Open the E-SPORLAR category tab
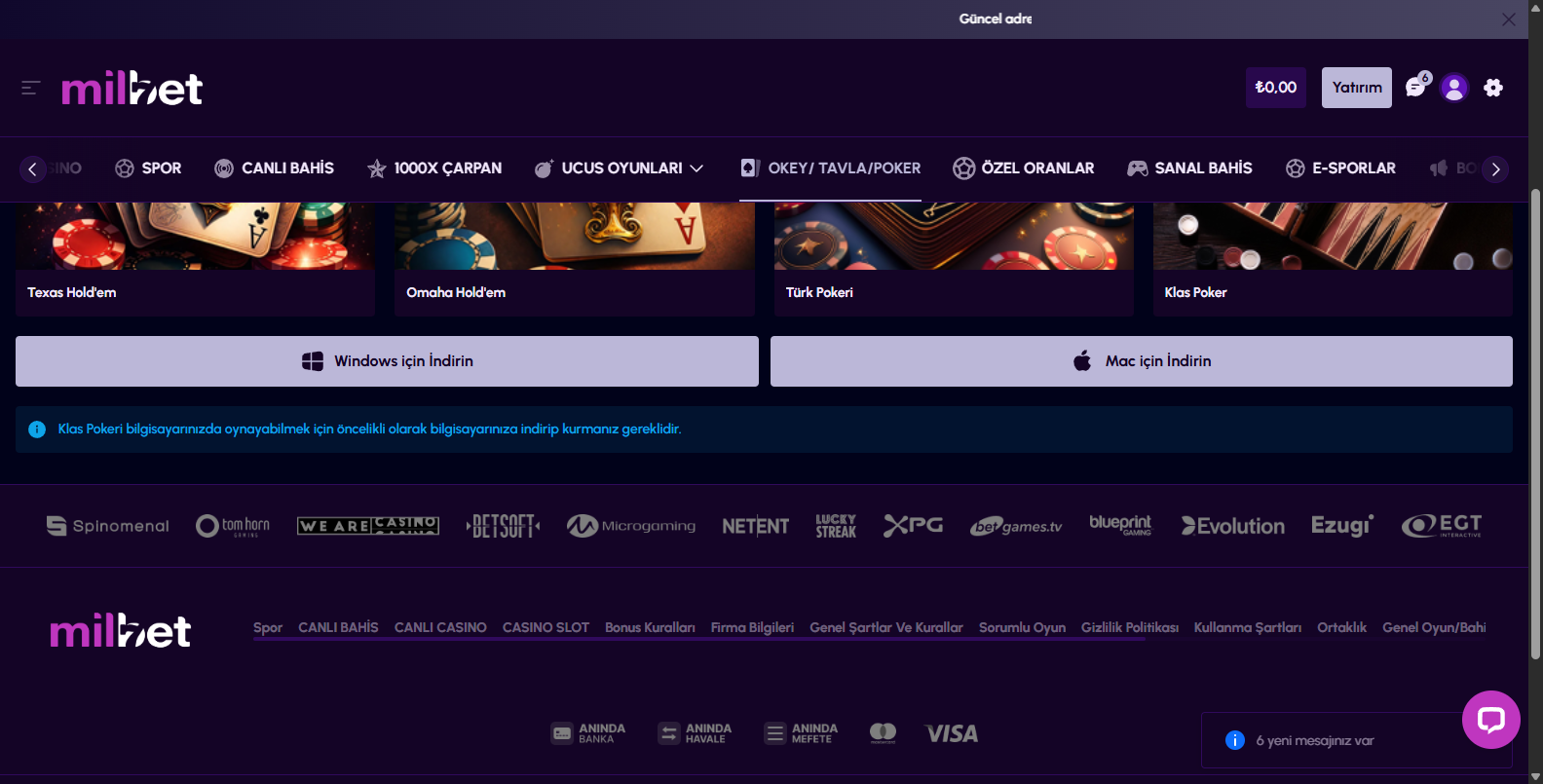1543x784 pixels. [1340, 168]
